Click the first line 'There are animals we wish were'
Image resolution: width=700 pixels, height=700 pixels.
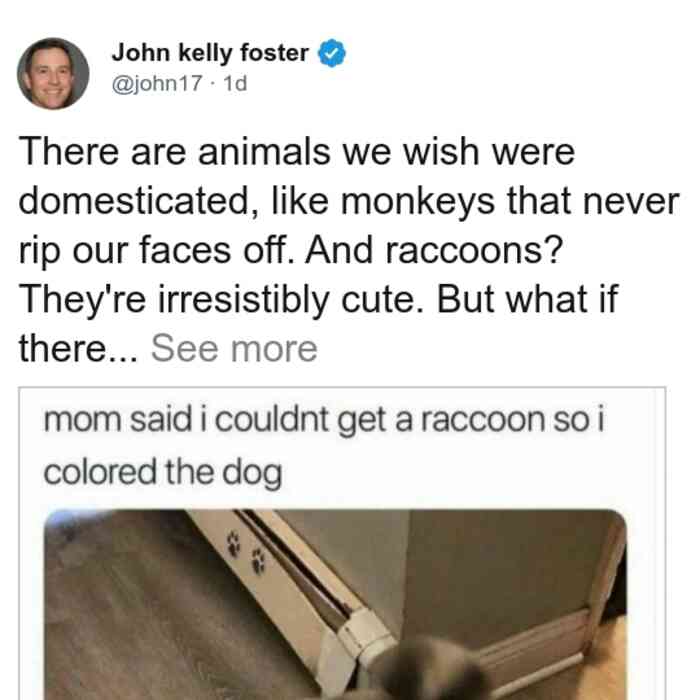(x=296, y=152)
